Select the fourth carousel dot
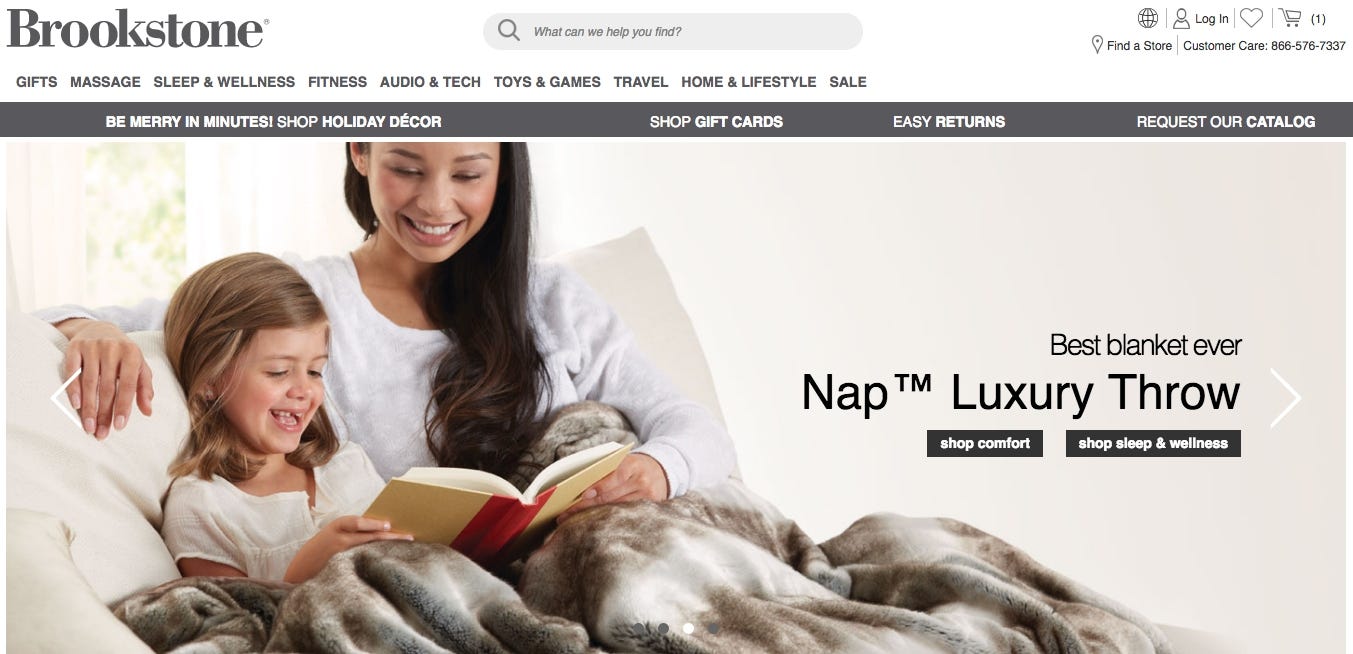This screenshot has height=654, width=1353. click(713, 628)
